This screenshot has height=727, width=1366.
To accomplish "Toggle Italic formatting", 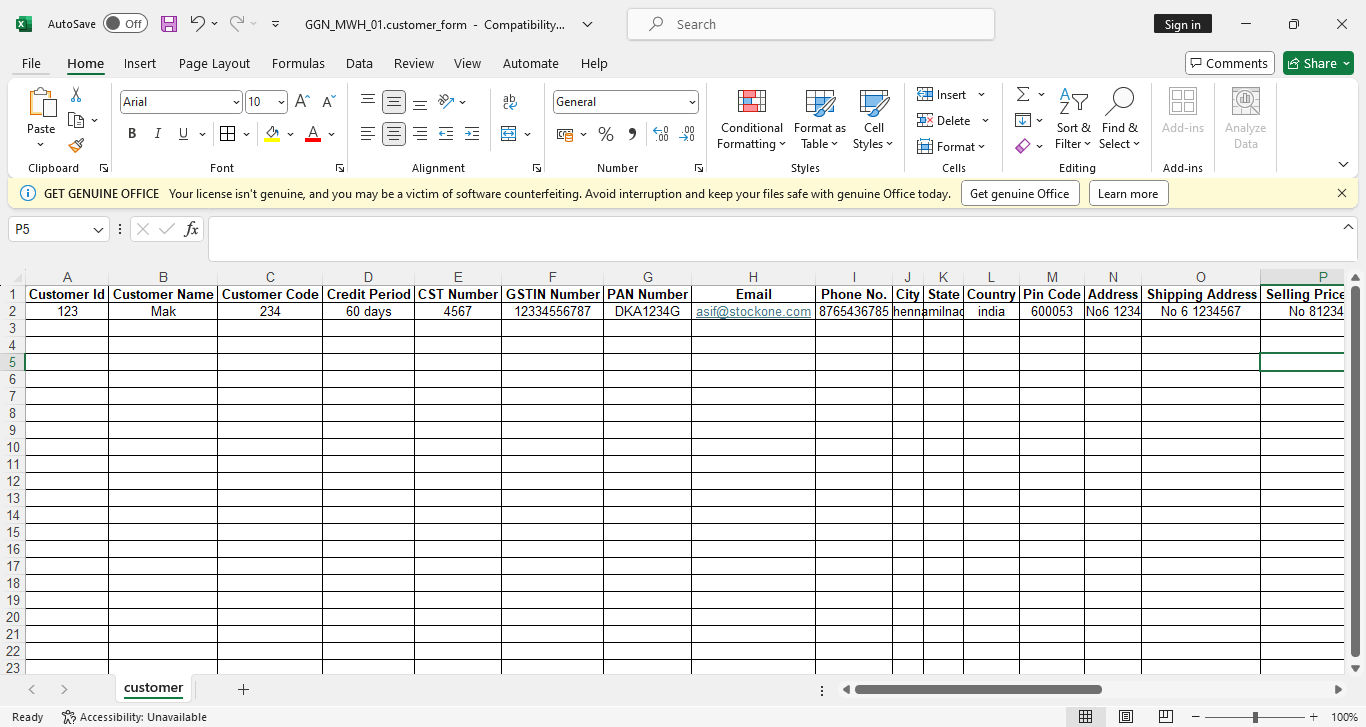I will pyautogui.click(x=157, y=134).
